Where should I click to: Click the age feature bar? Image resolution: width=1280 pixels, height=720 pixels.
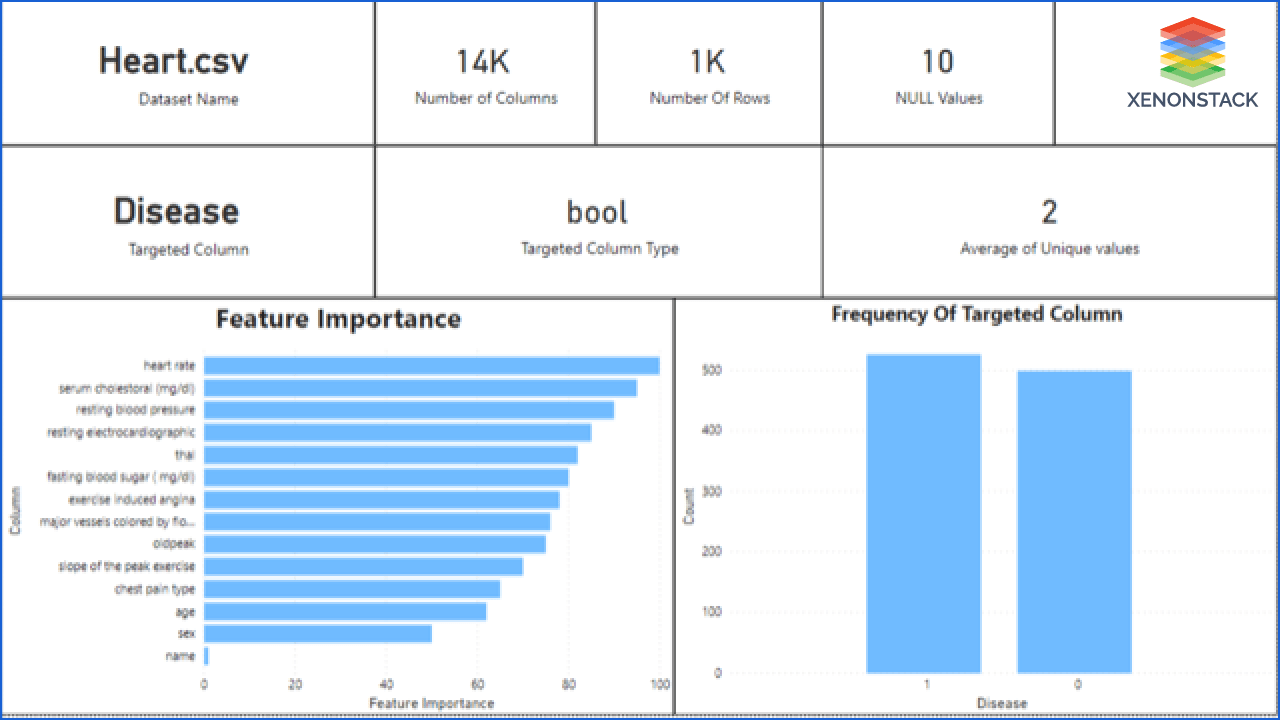[345, 611]
